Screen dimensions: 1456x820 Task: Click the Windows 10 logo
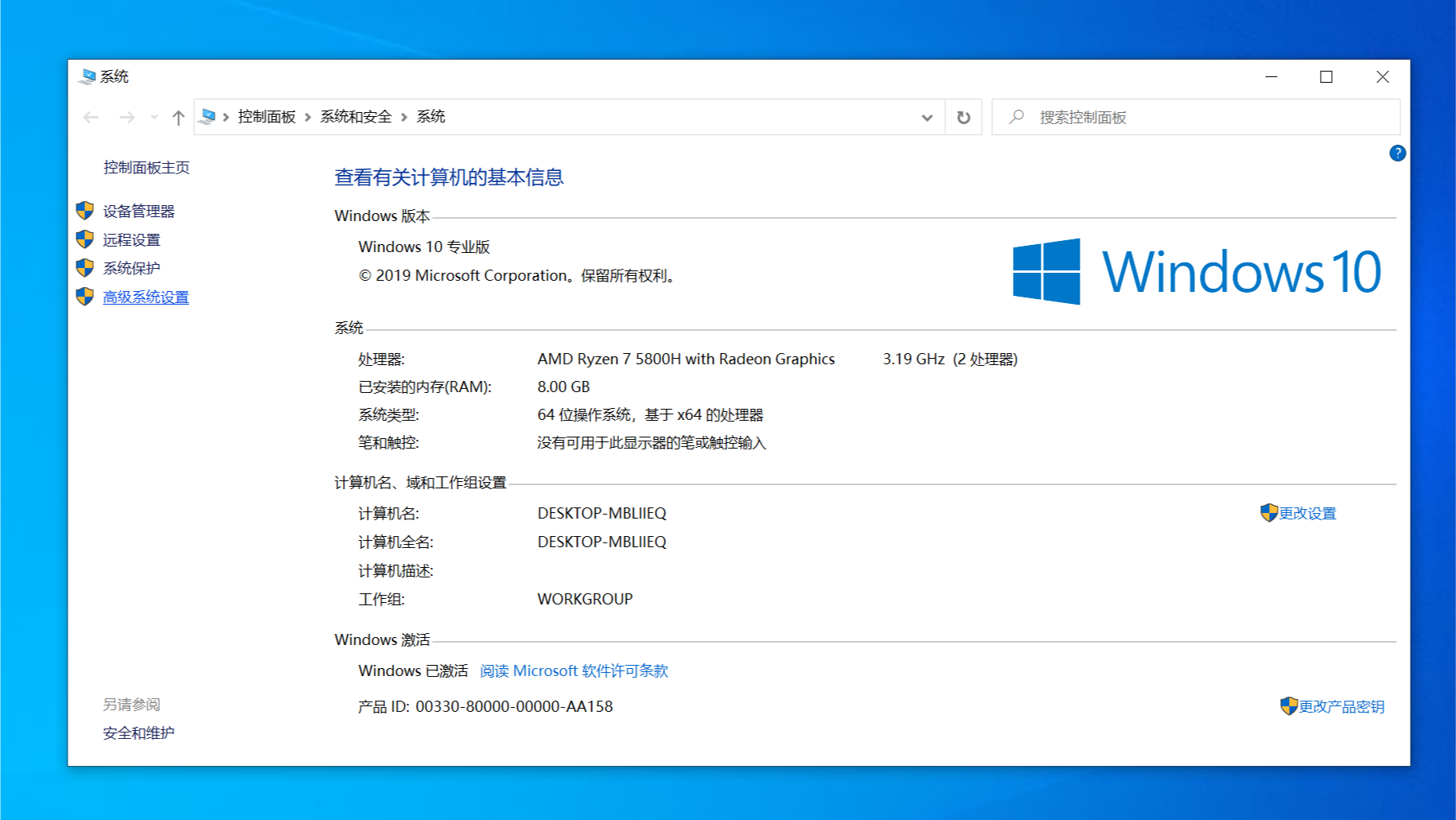(1197, 271)
